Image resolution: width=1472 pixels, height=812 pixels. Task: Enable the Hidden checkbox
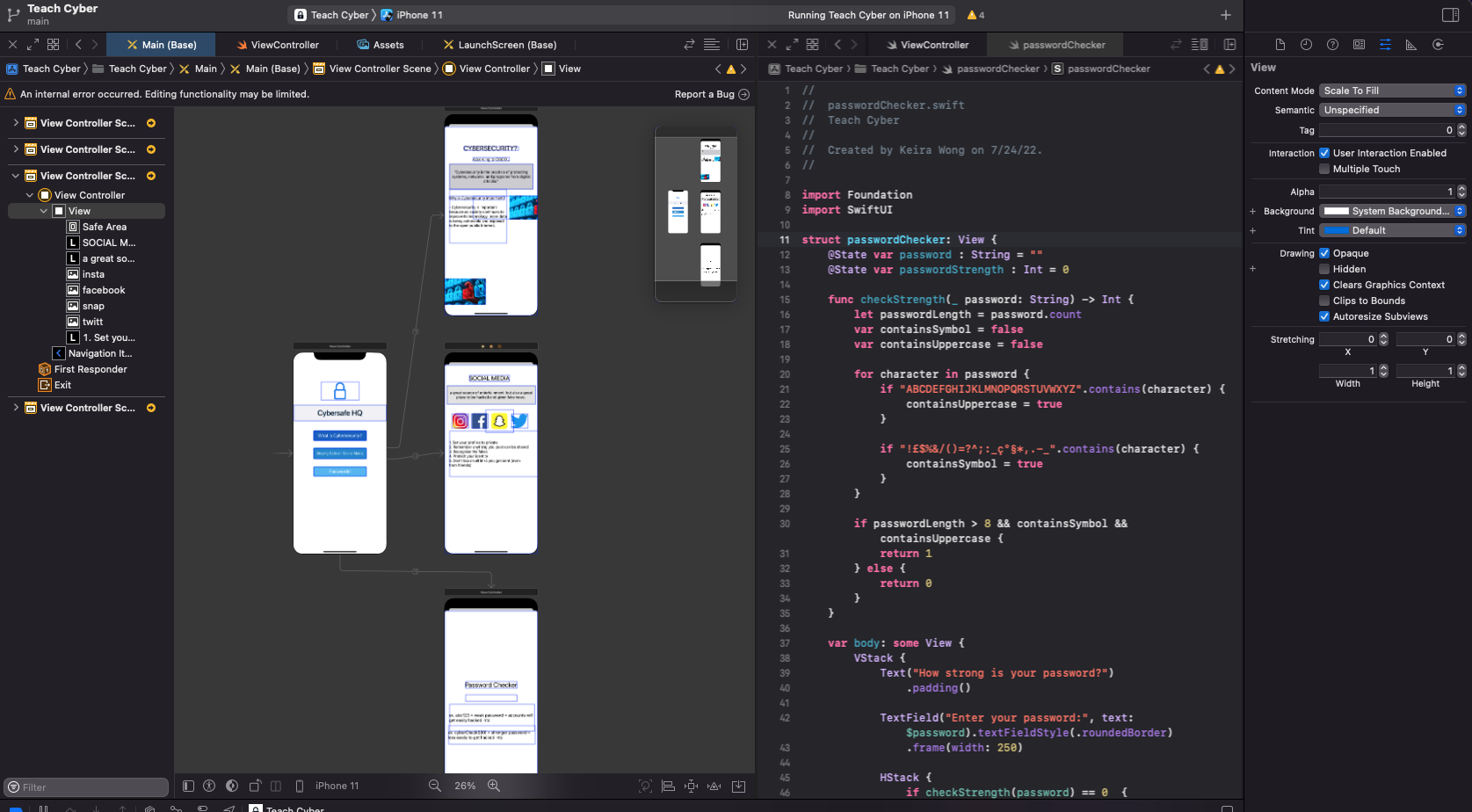pos(1324,269)
